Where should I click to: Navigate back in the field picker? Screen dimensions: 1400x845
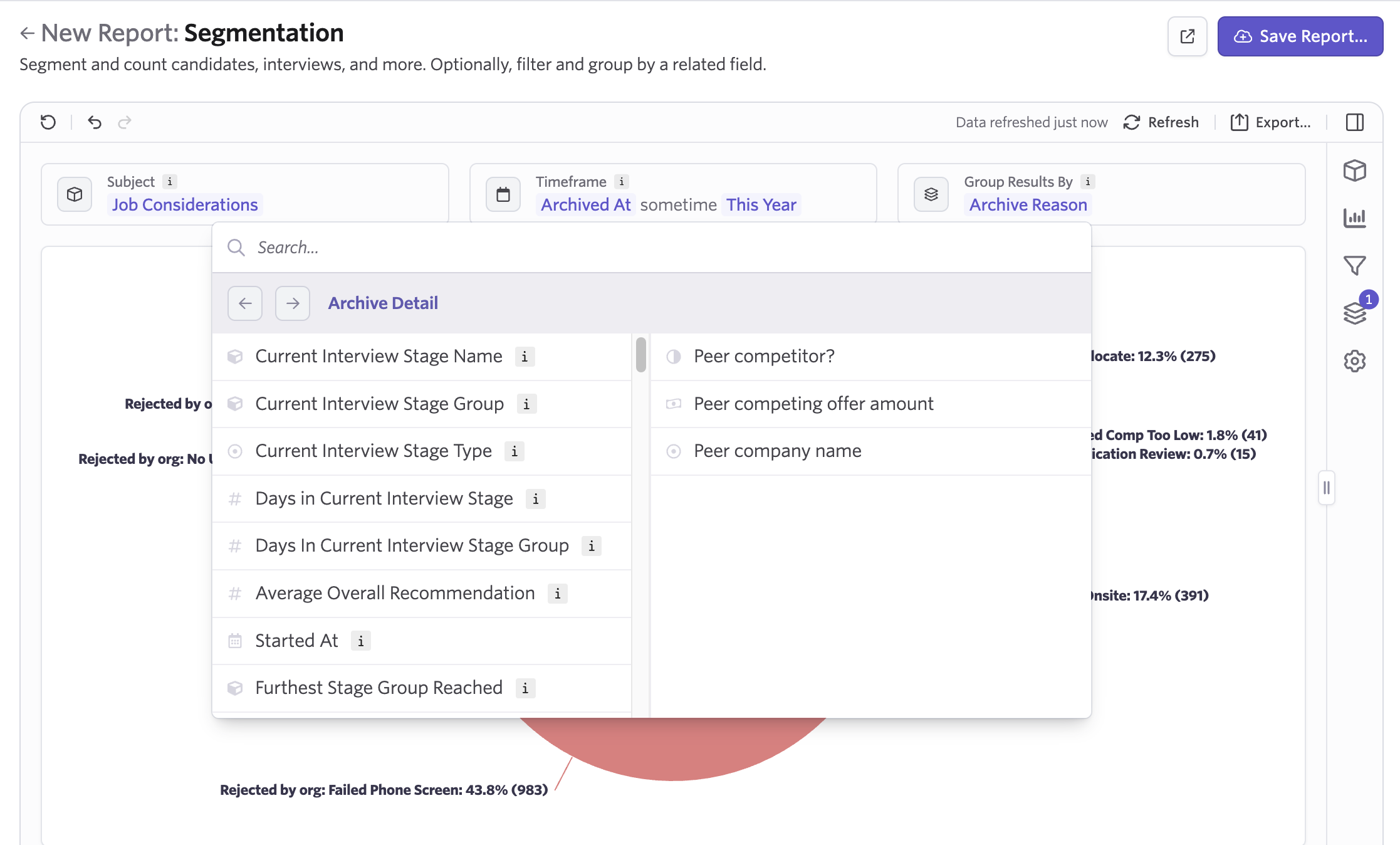(x=245, y=303)
